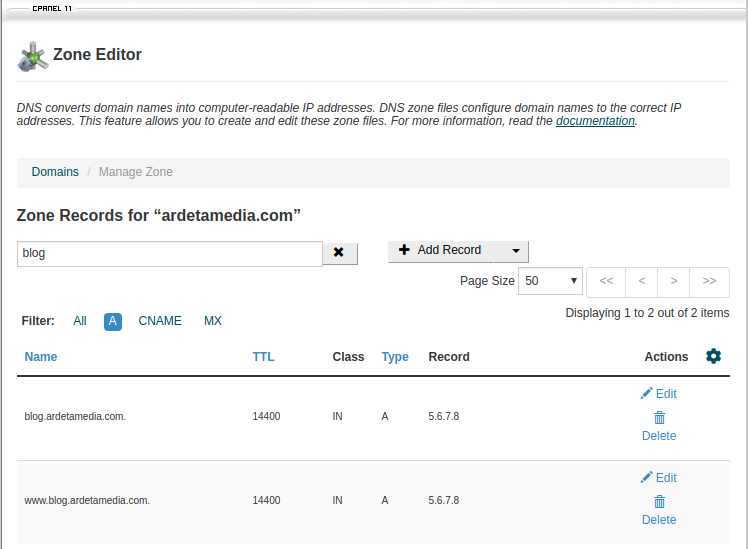The height and width of the screenshot is (549, 748).
Task: Click 5.6.7.8 record of blog.ardetamedia.com.
Action: tap(444, 416)
